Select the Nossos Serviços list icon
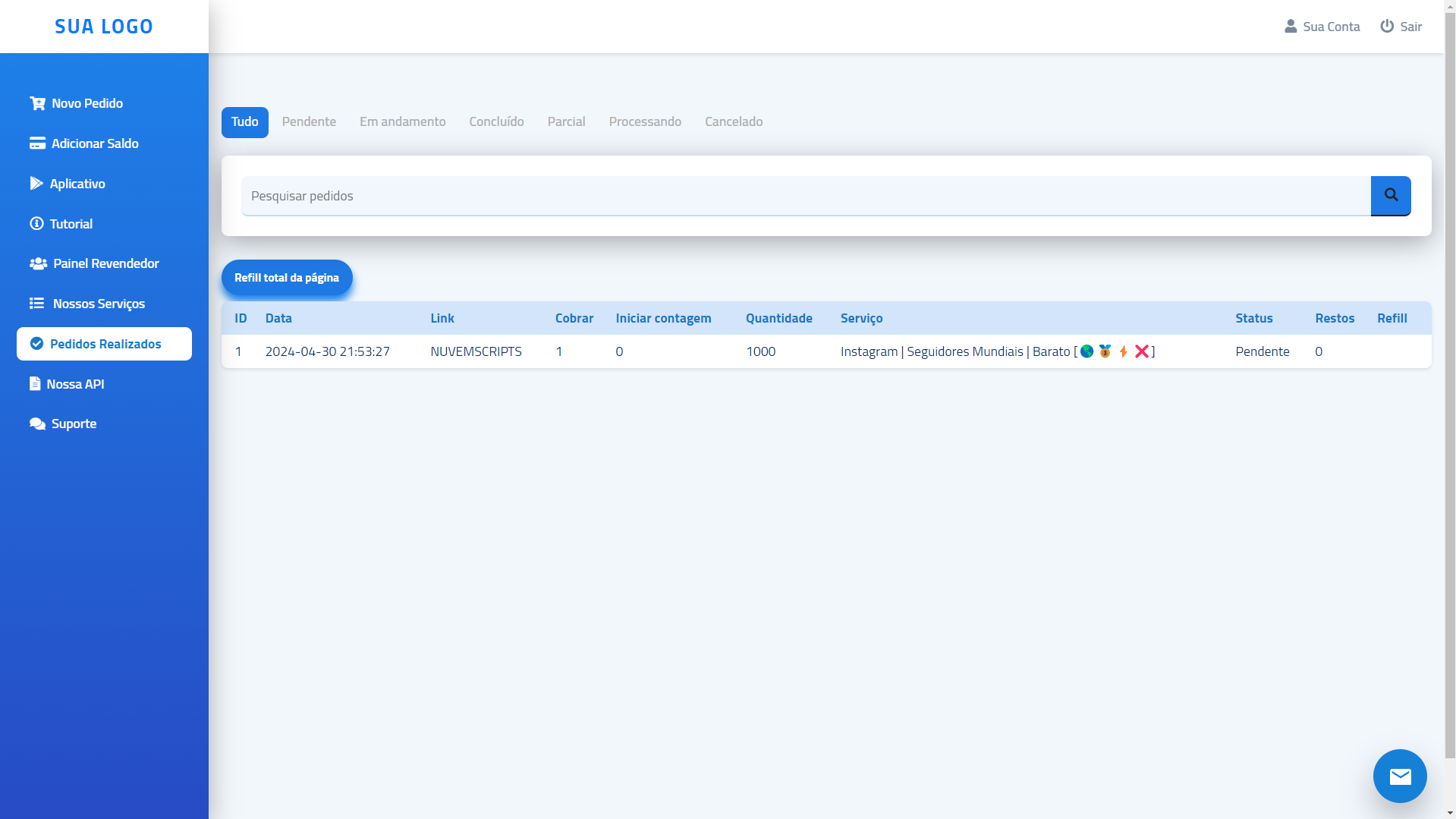 pos(36,304)
